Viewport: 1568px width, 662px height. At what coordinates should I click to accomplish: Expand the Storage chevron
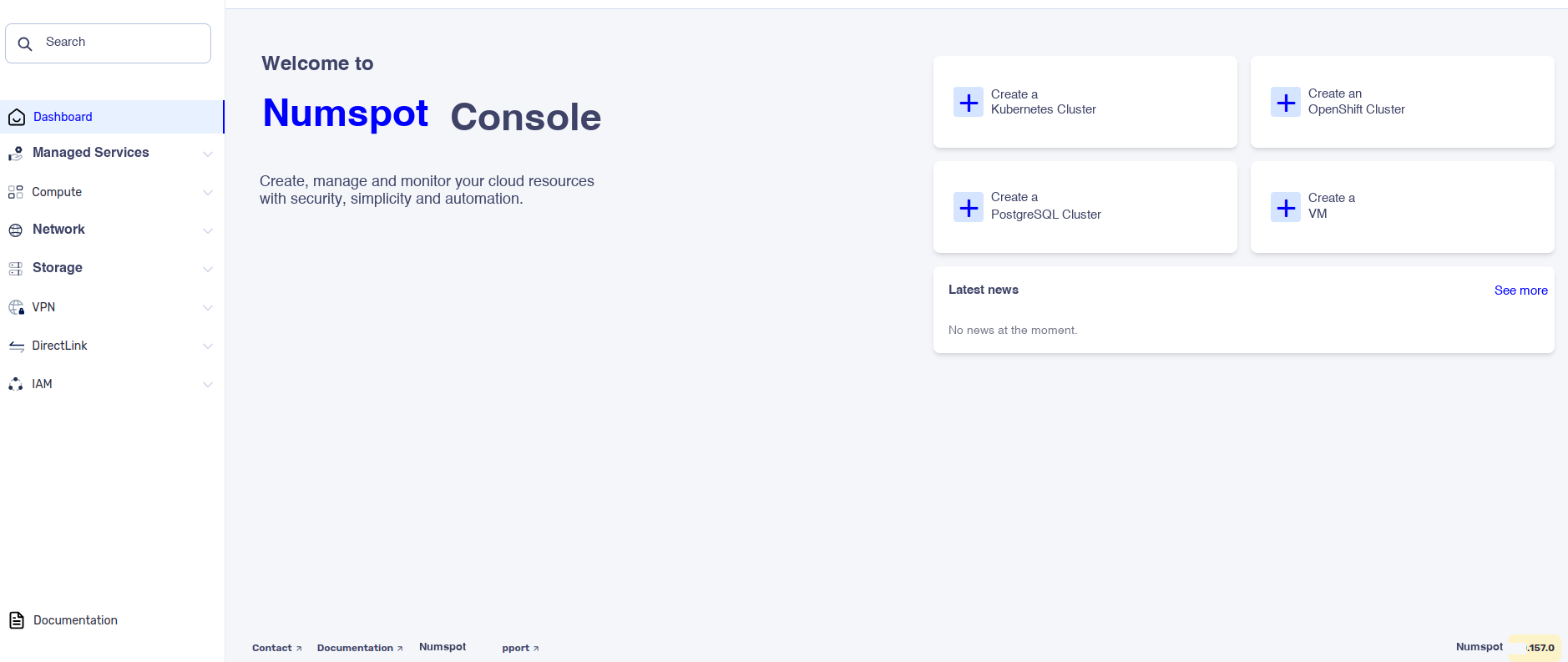coord(208,269)
